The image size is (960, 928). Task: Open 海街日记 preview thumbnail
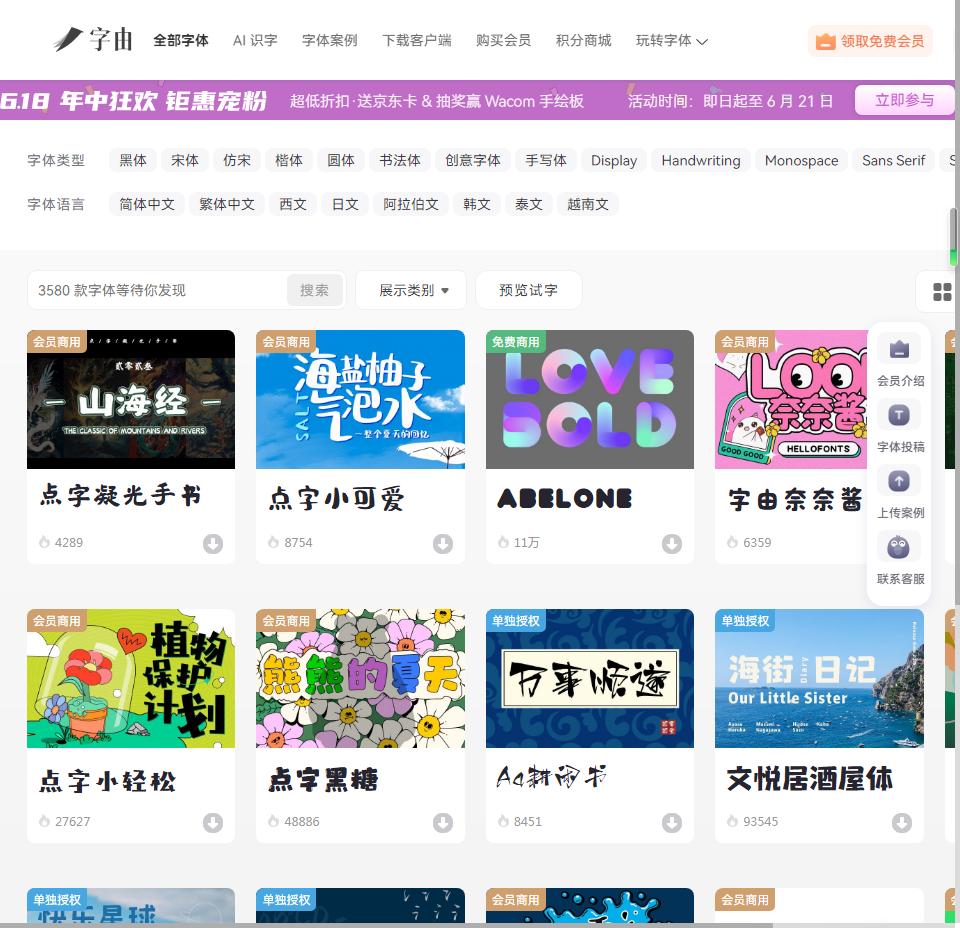pos(819,678)
